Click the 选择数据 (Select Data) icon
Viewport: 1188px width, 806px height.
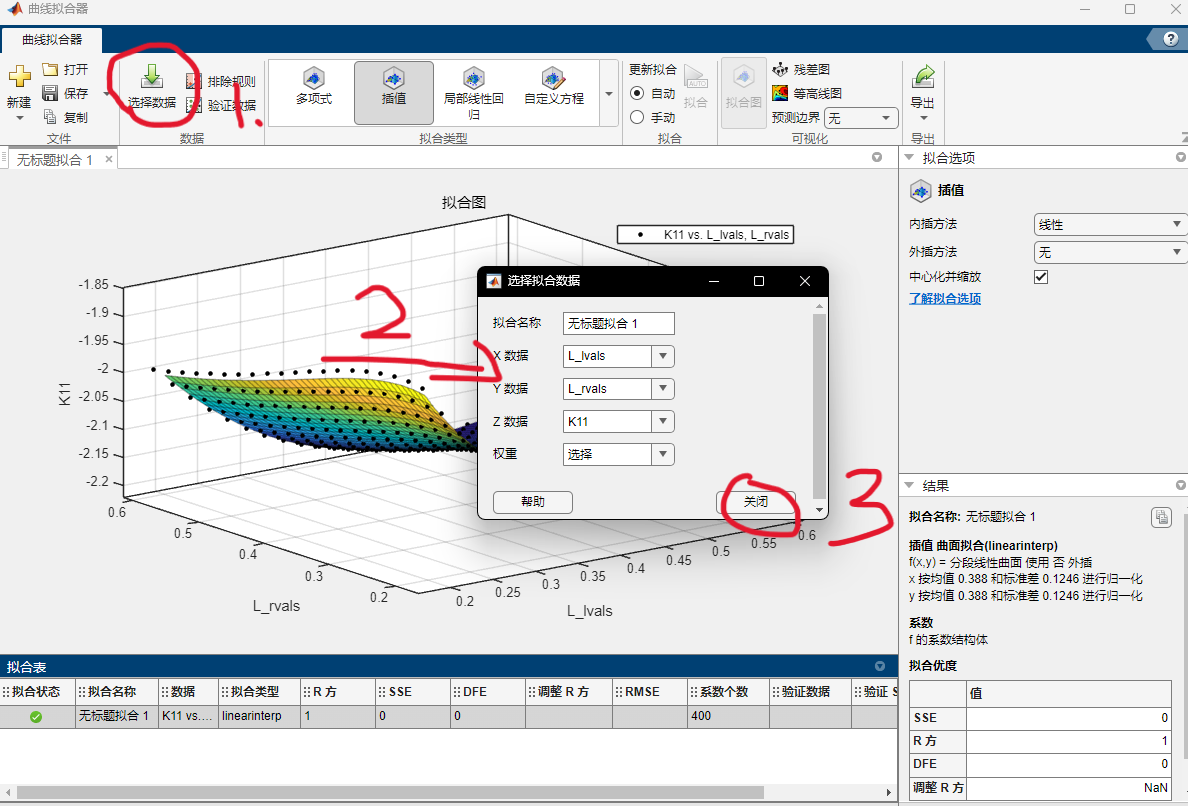point(152,78)
